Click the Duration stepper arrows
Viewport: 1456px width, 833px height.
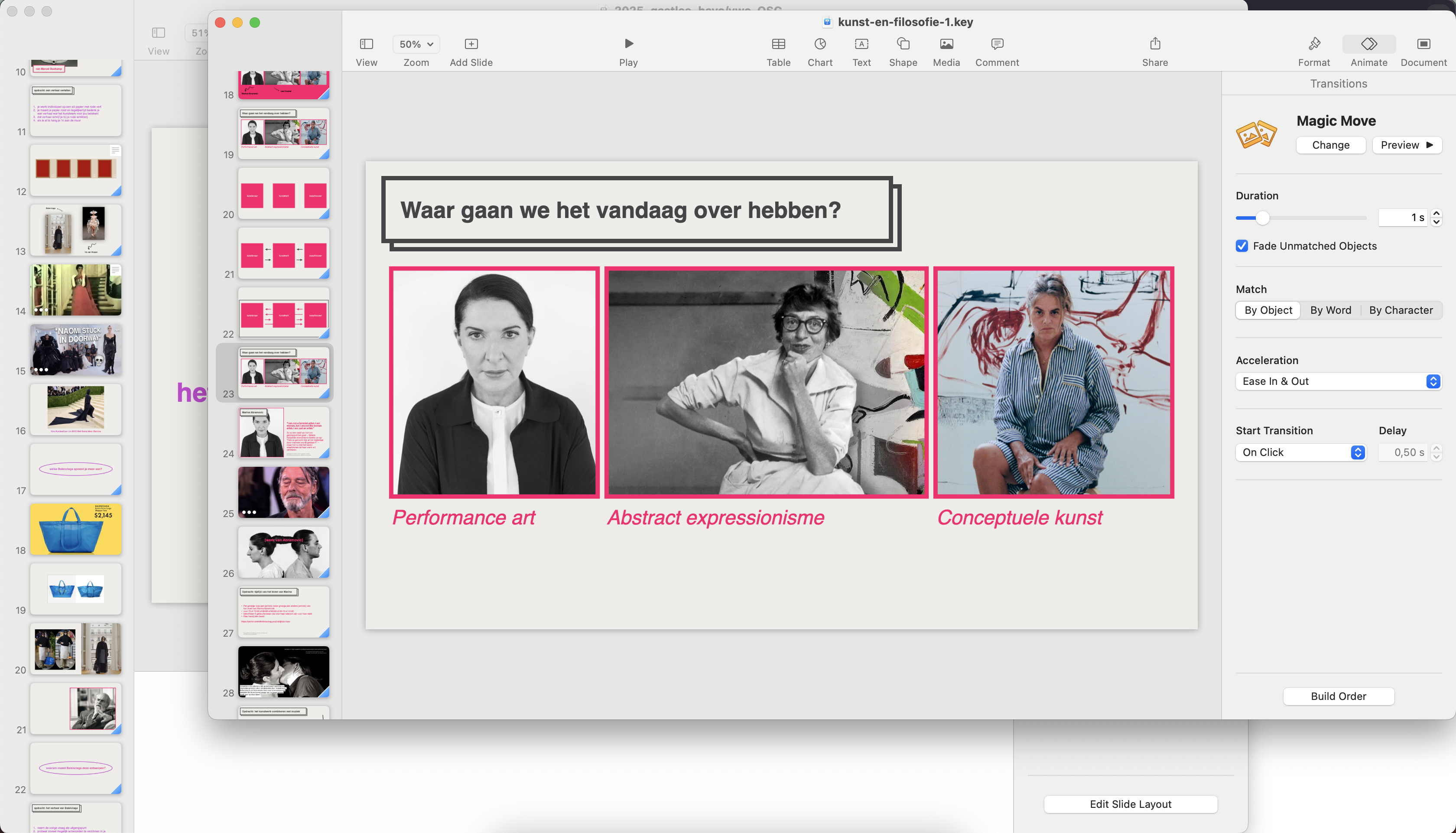[x=1435, y=218]
